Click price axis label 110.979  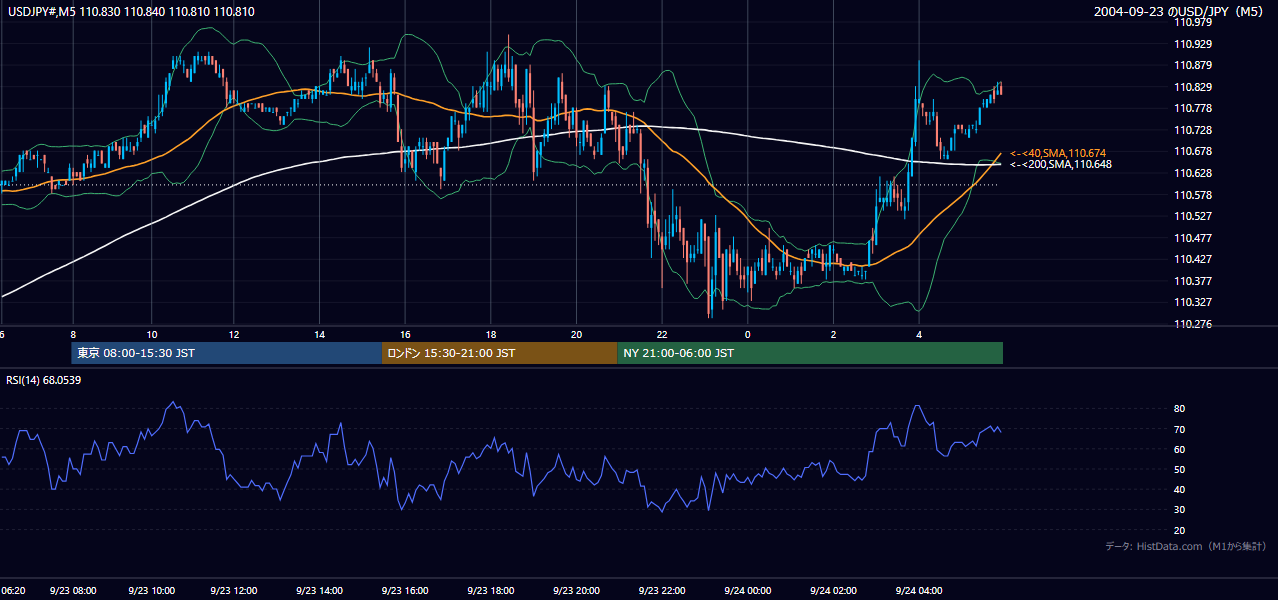pos(1193,23)
